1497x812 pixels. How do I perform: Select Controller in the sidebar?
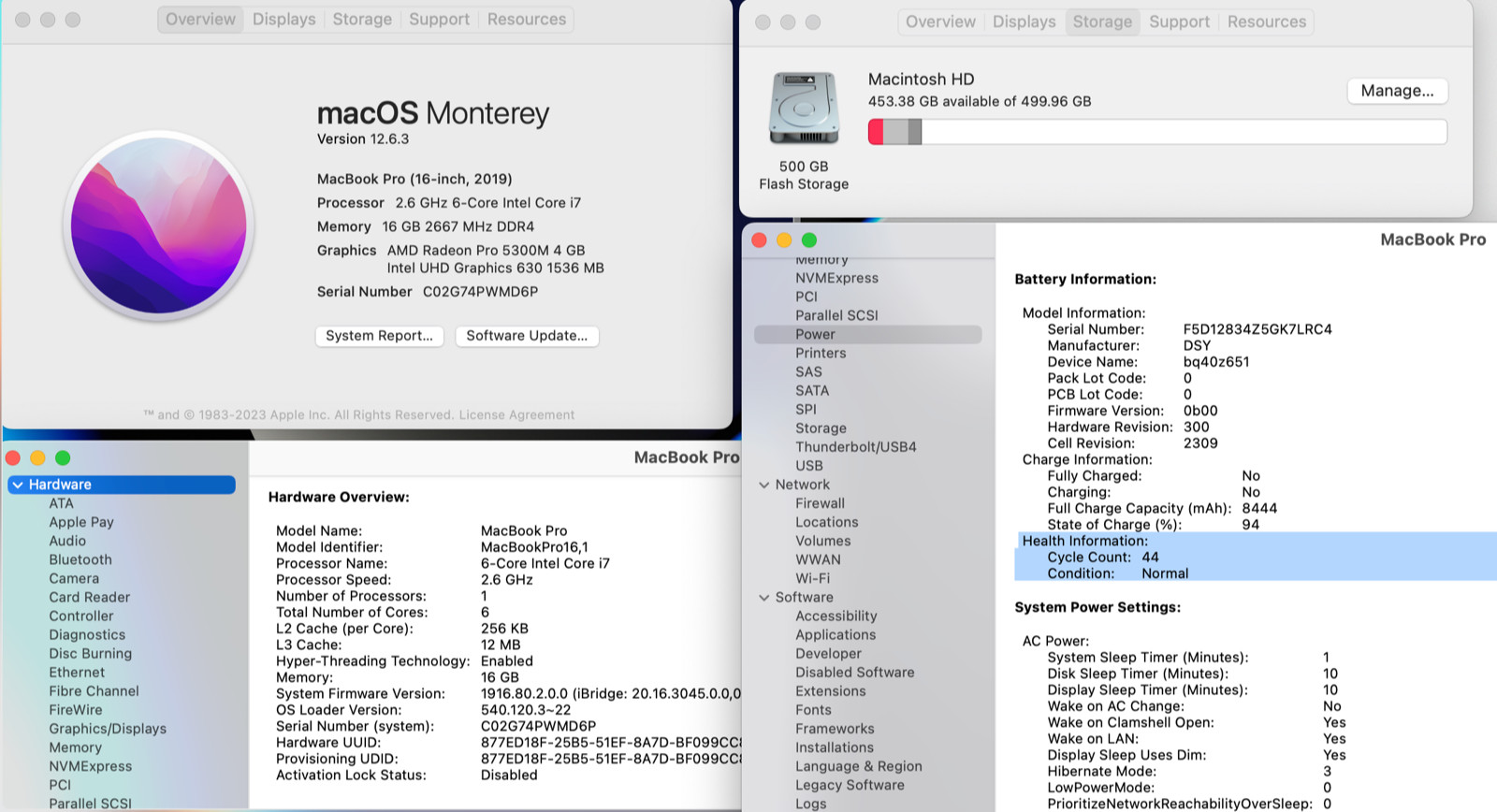pyautogui.click(x=81, y=616)
